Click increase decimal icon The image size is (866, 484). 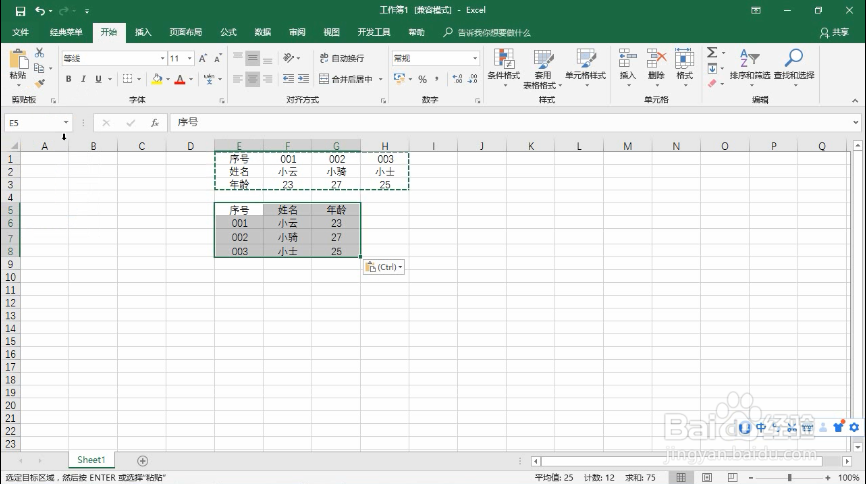click(x=457, y=79)
